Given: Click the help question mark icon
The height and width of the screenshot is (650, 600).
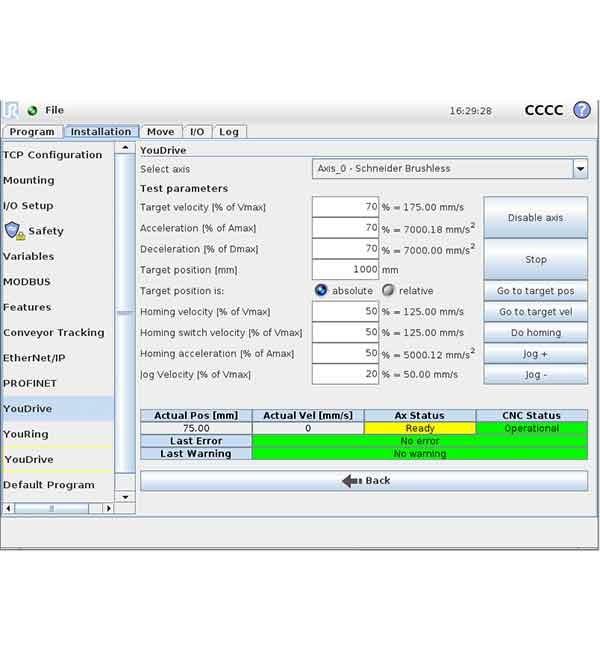Looking at the screenshot, I should point(581,110).
